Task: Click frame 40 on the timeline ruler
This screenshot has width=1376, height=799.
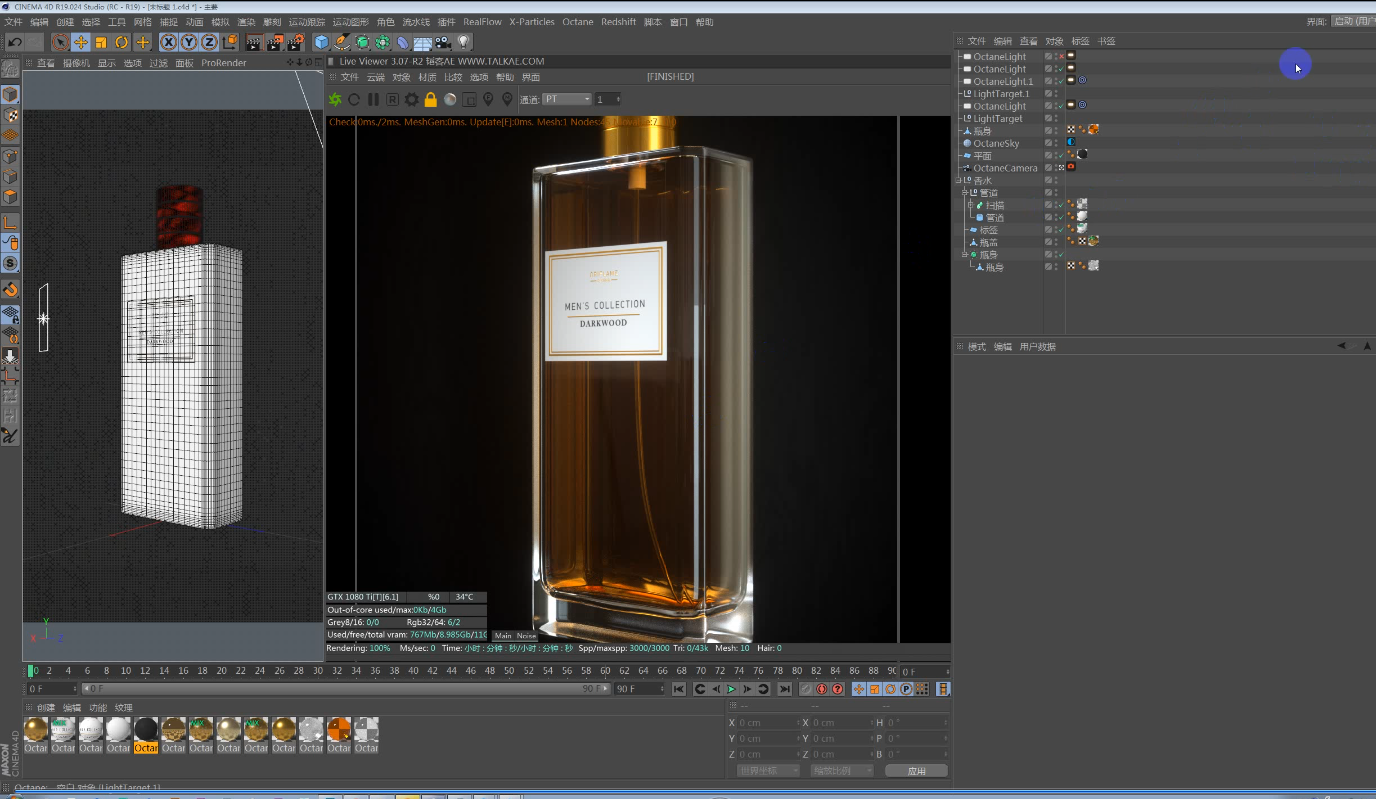Action: tap(415, 671)
